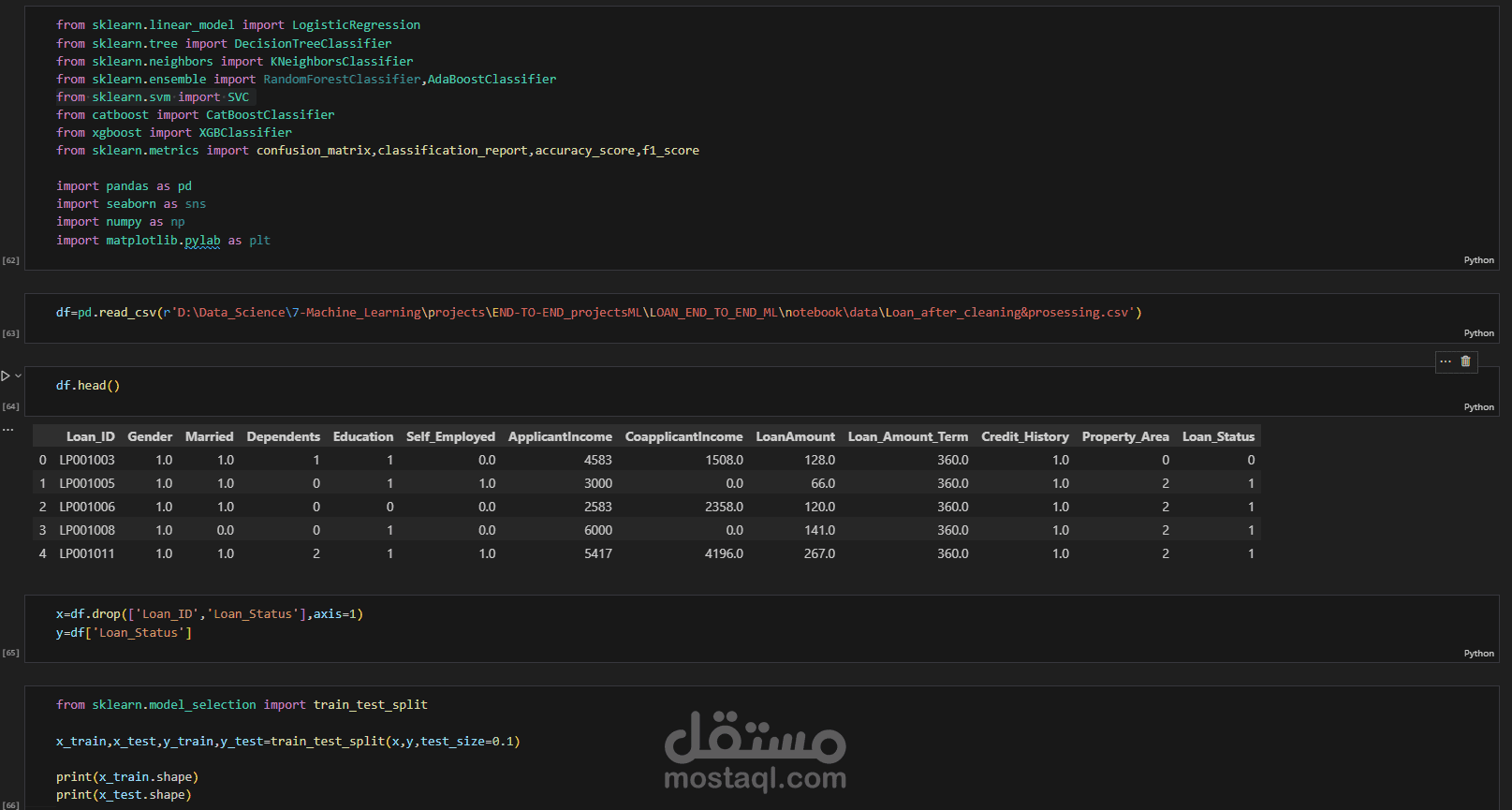Click the Property_Area column header
Image resolution: width=1512 pixels, height=810 pixels.
[x=1125, y=436]
